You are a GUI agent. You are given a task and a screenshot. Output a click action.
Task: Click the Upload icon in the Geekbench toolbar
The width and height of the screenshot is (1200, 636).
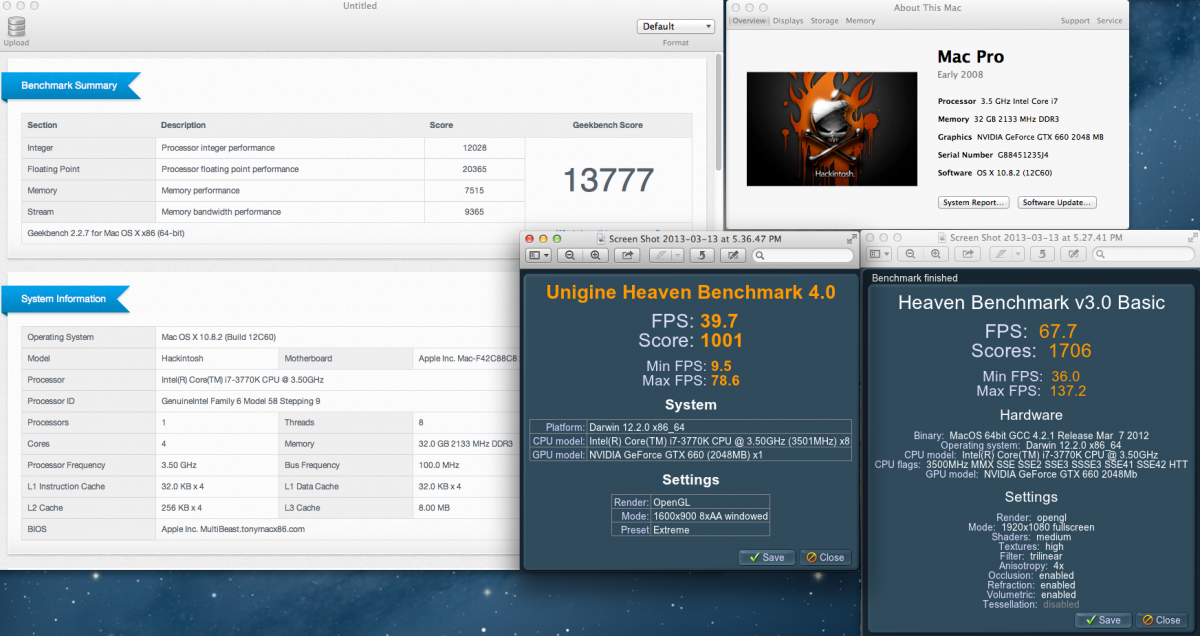click(x=16, y=27)
